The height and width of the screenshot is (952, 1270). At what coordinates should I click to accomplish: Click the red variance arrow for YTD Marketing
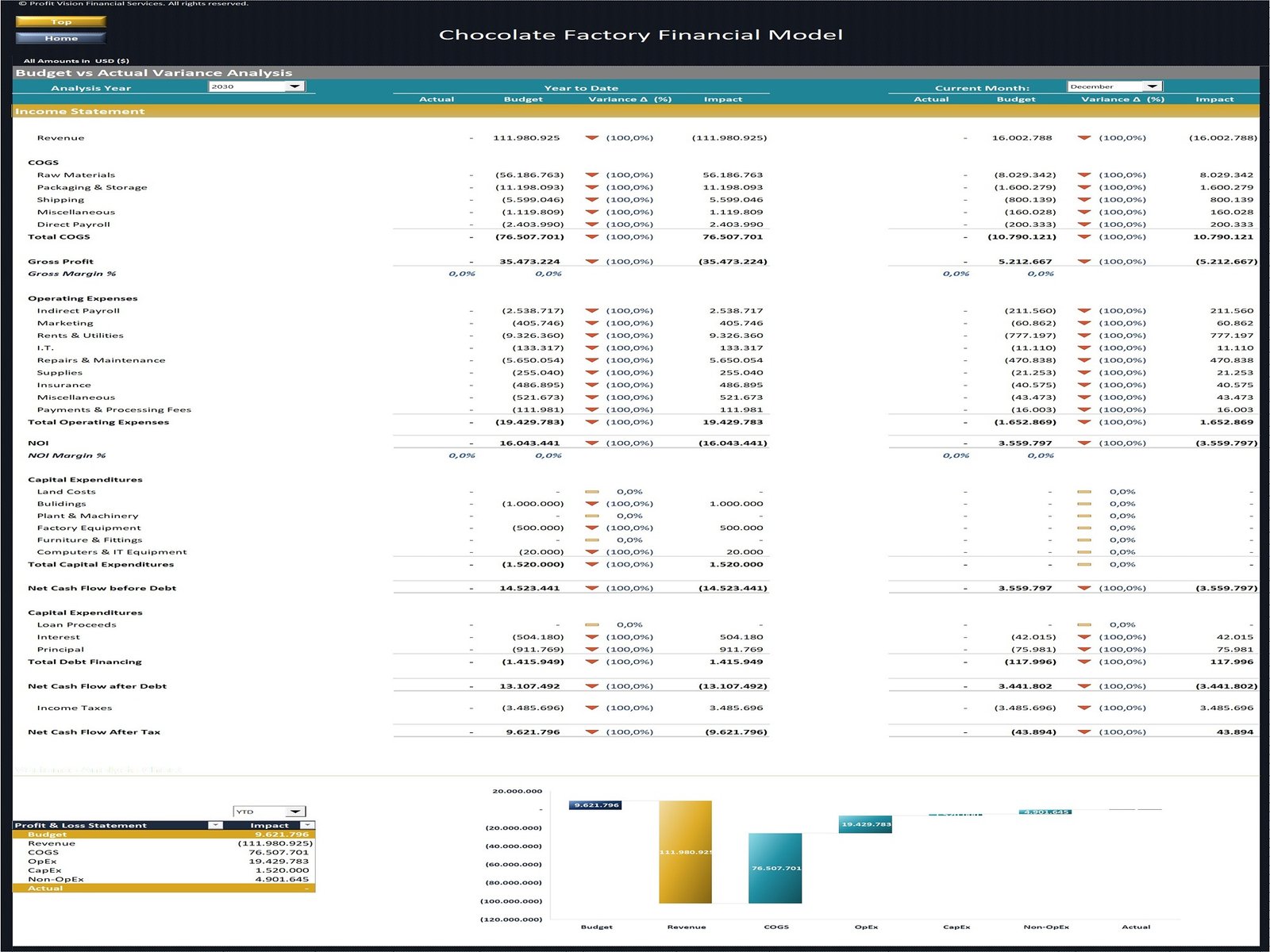(x=591, y=324)
